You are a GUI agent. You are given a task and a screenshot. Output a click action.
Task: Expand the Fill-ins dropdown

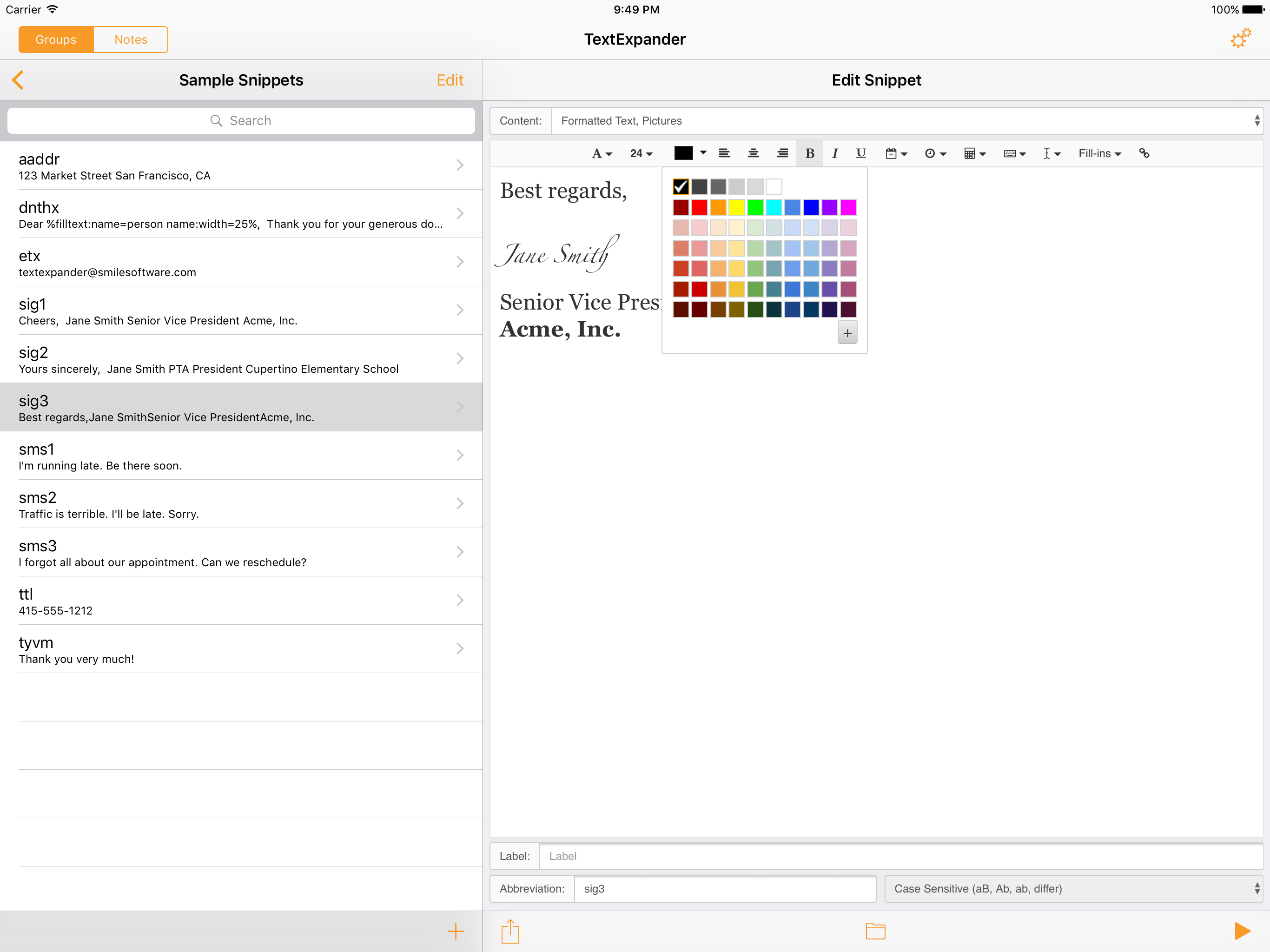(1099, 153)
